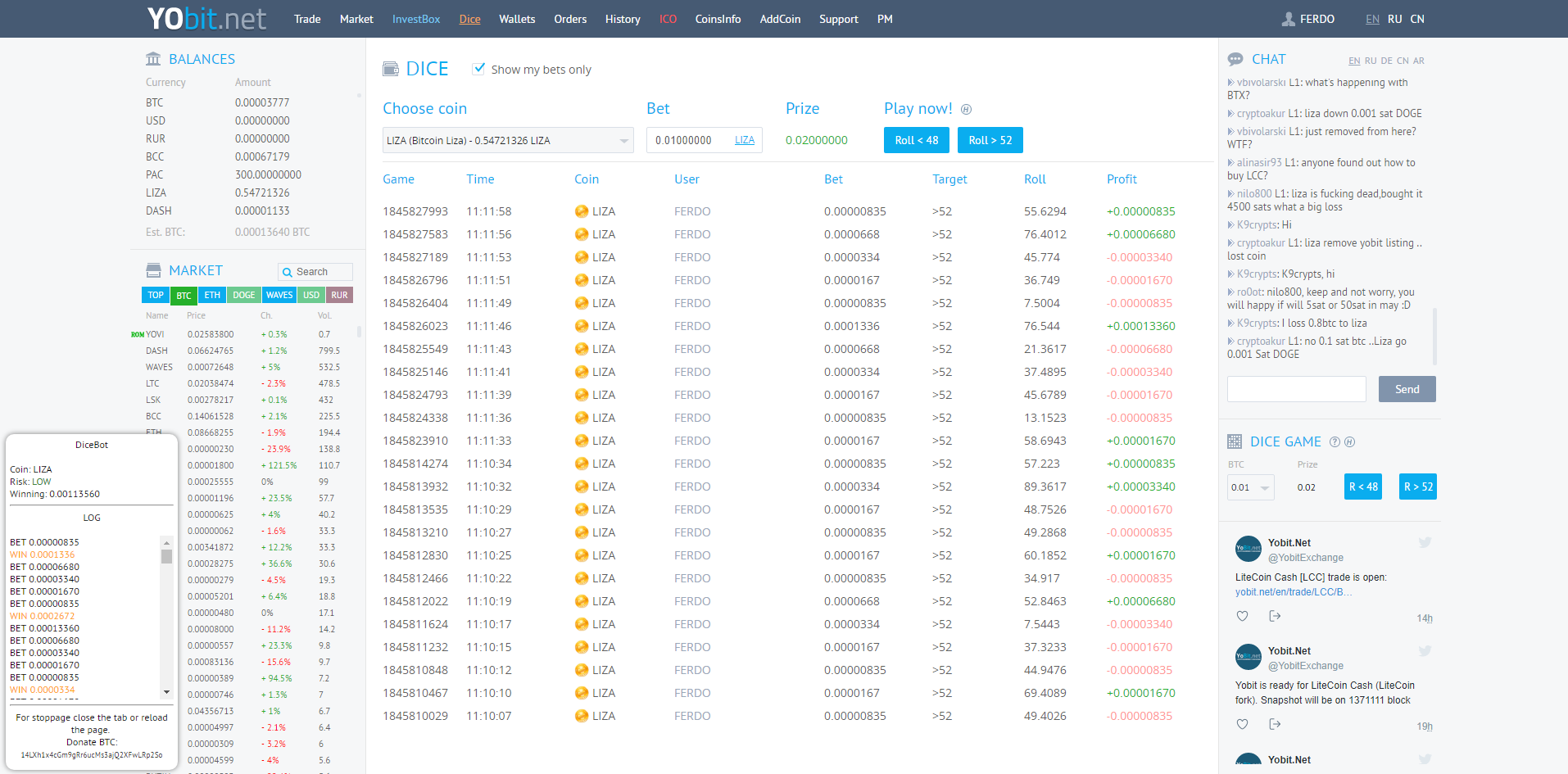Click the Roll < 48 button
The height and width of the screenshot is (774, 1568).
(917, 140)
